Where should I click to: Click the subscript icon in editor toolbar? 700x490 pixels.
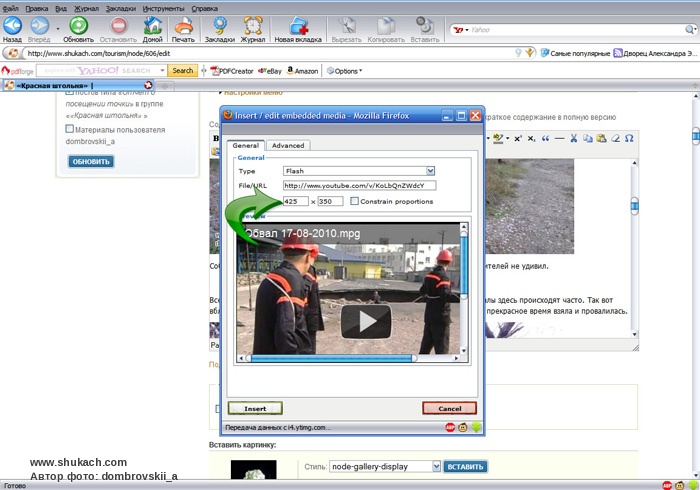pos(531,139)
